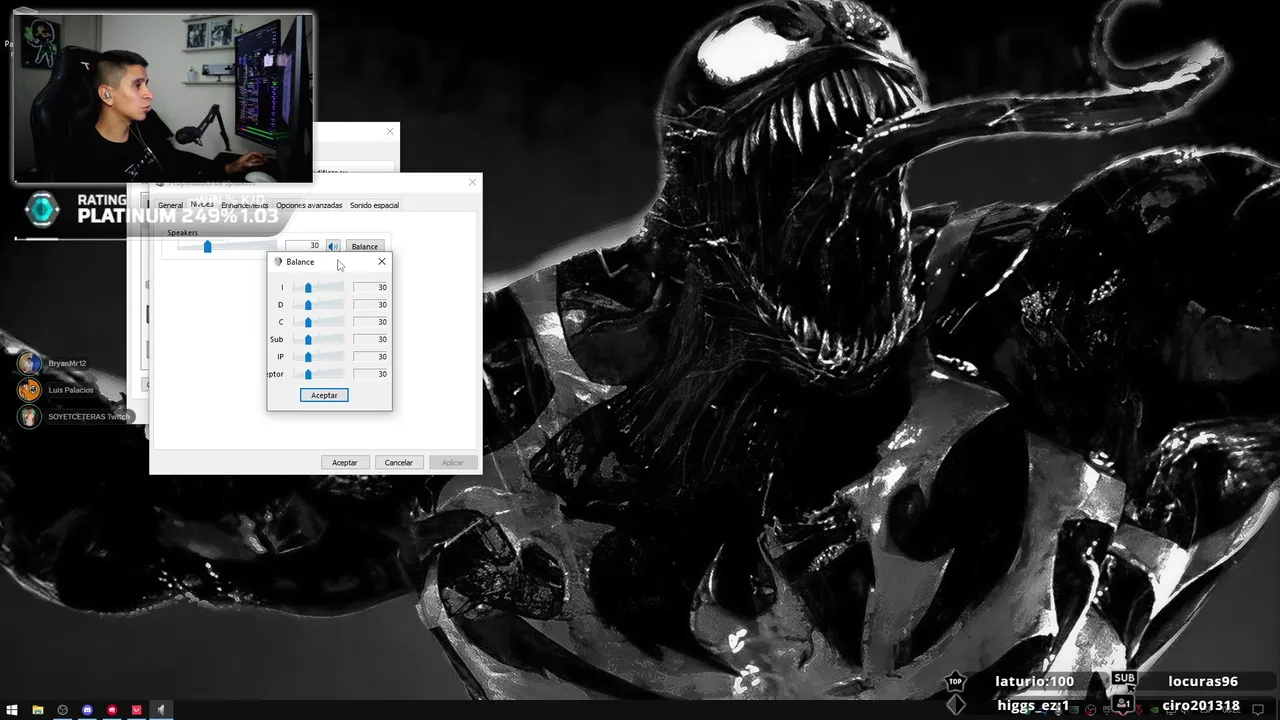The image size is (1280, 720).
Task: Click the Aplicar button
Action: click(x=453, y=462)
